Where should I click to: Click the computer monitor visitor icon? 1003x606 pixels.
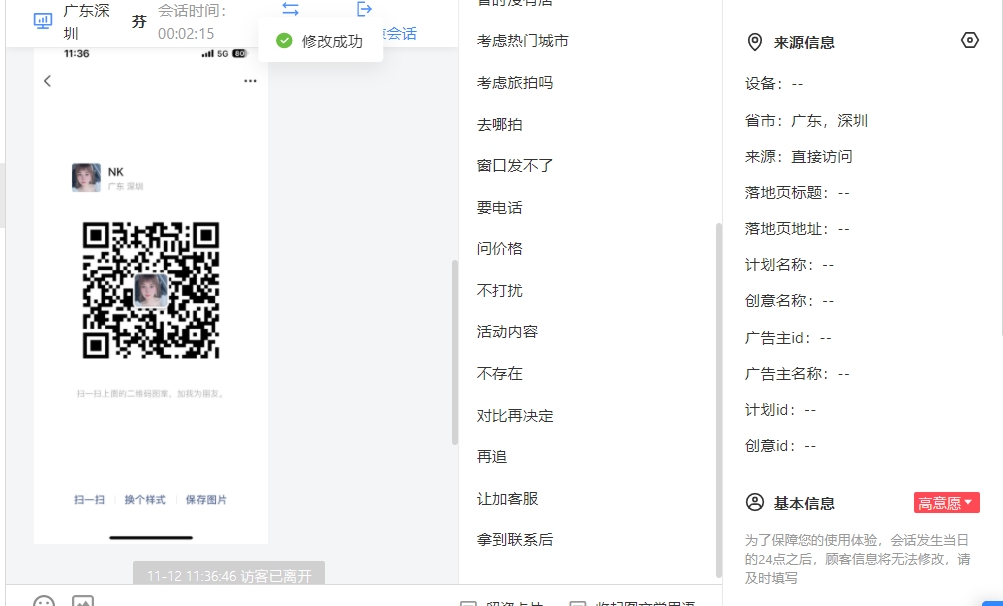[x=43, y=21]
